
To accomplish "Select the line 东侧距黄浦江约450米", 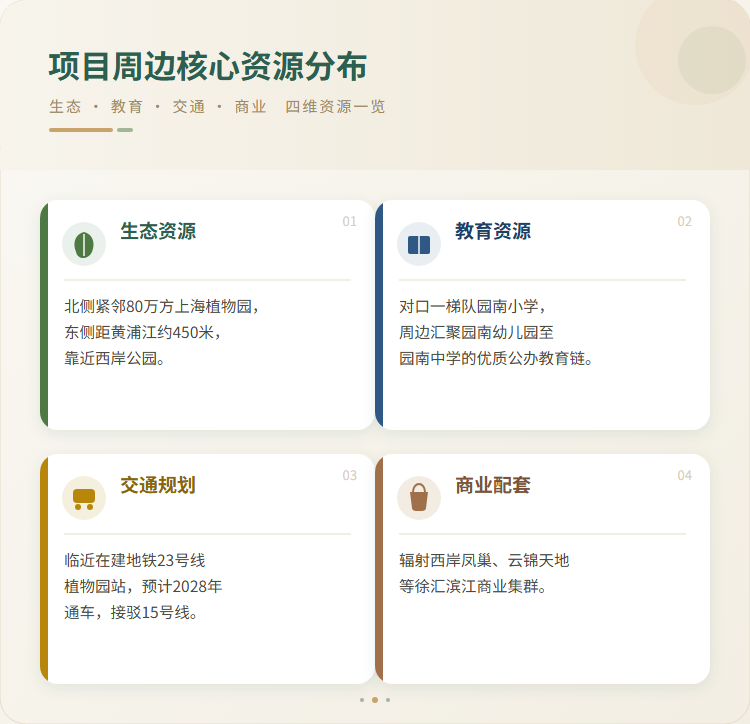I will (x=143, y=332).
